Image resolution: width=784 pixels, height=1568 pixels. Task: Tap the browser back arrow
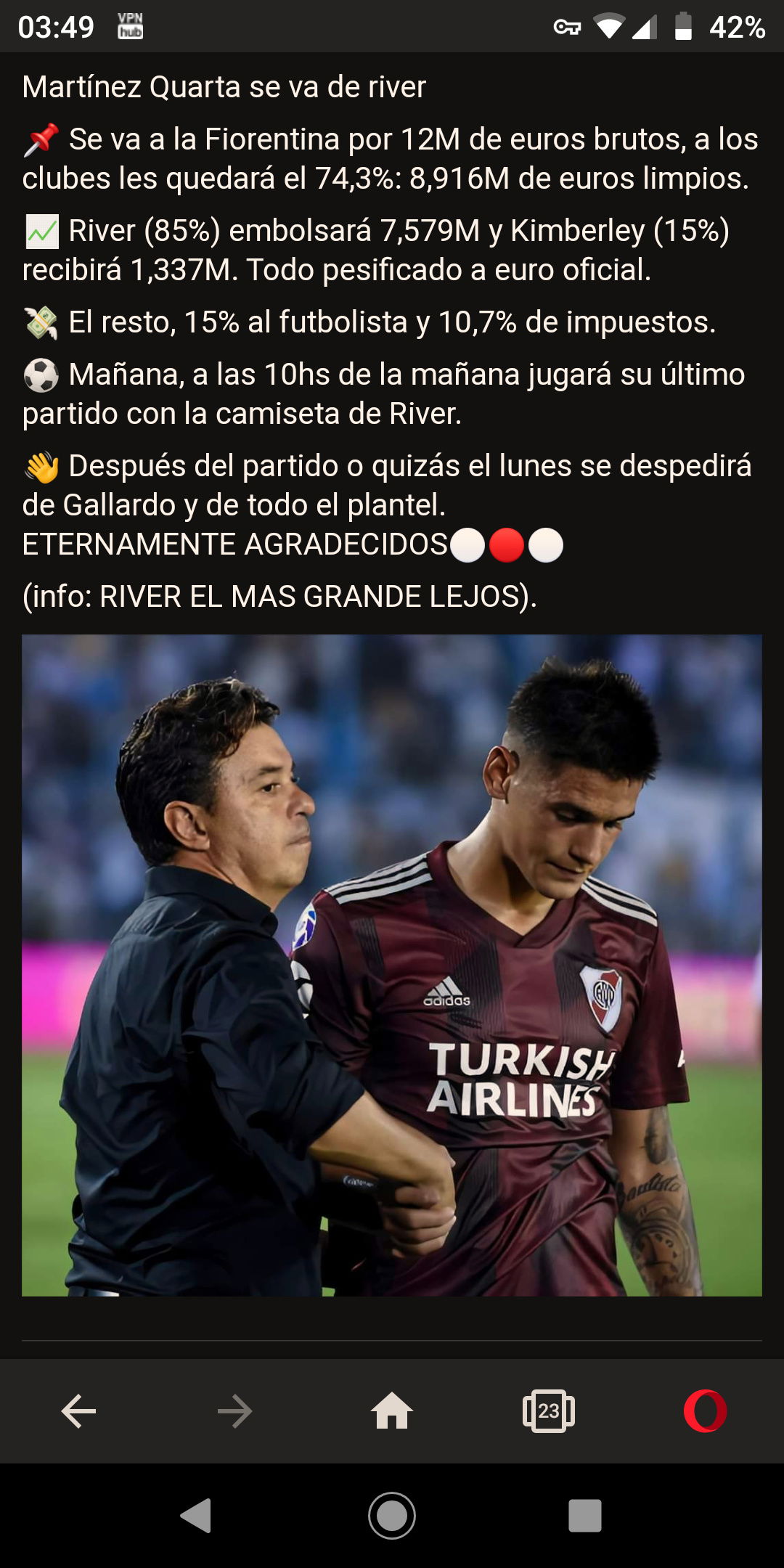point(78,1411)
